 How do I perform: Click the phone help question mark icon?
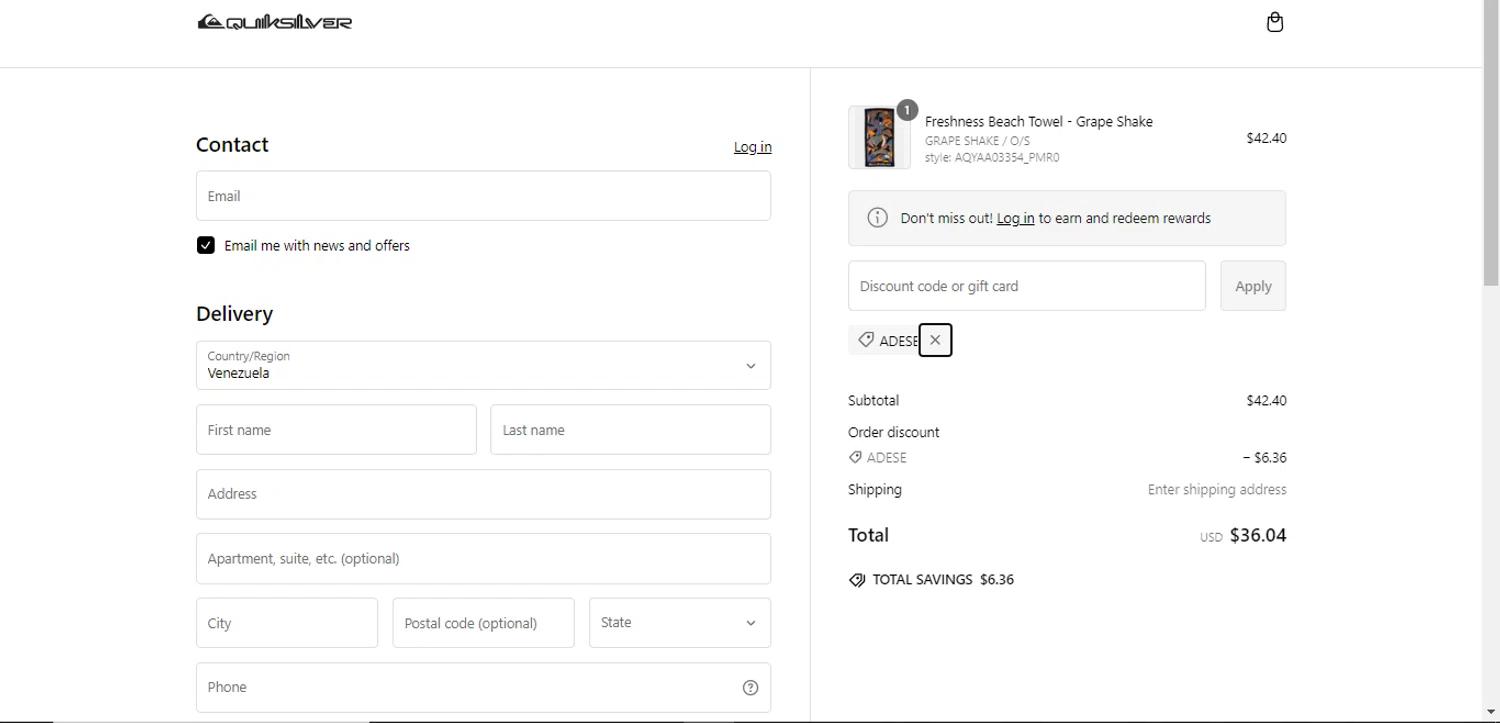click(750, 687)
